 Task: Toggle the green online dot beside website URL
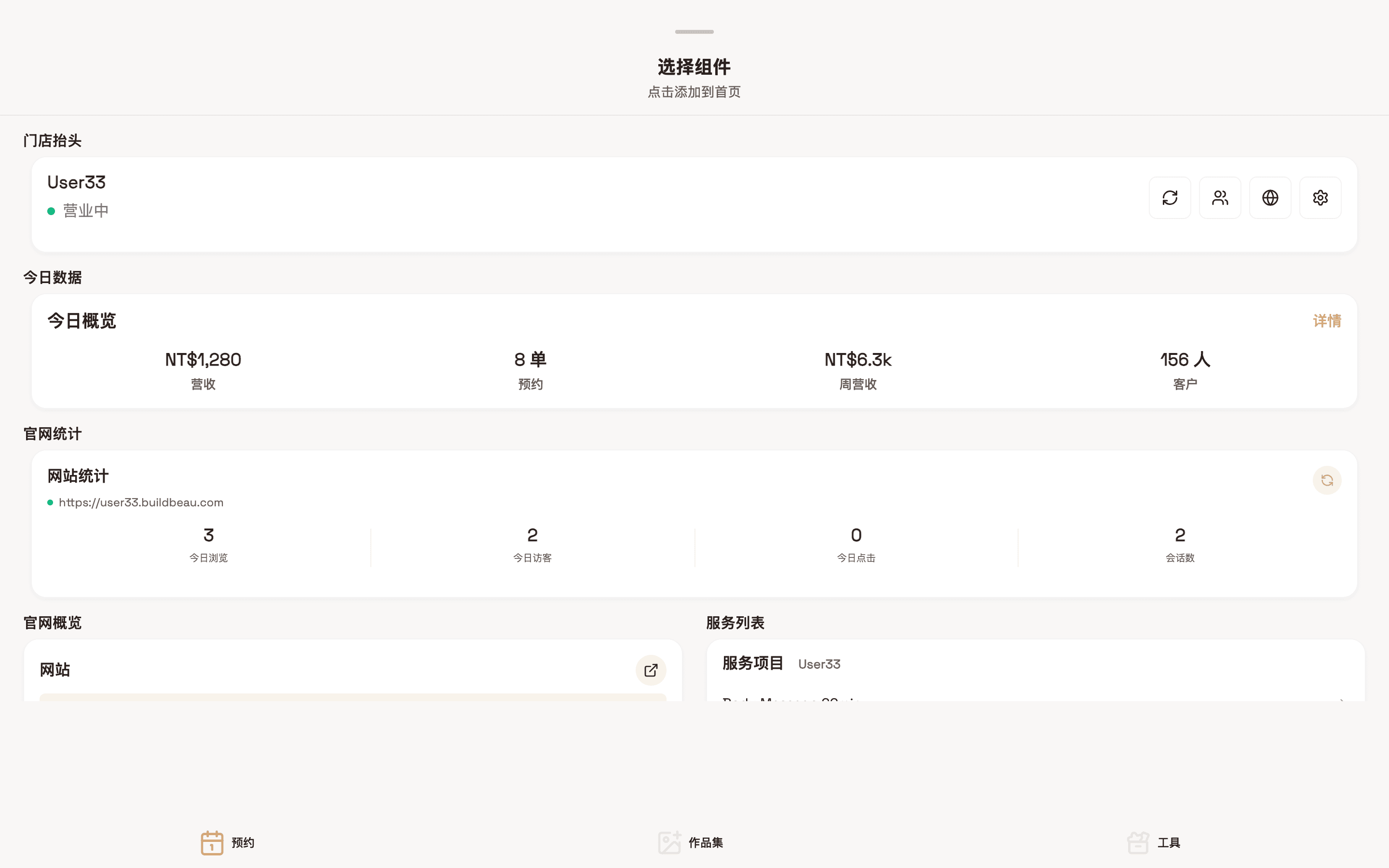[51, 502]
